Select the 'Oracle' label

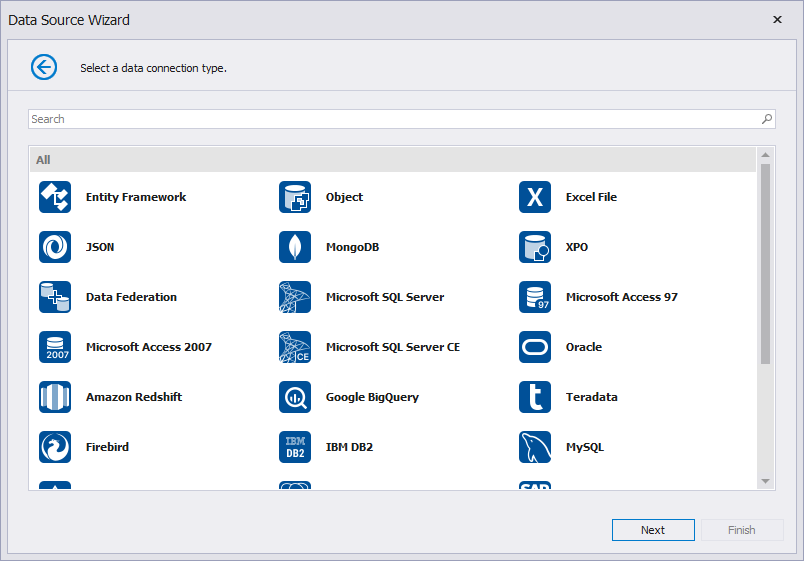pyautogui.click(x=584, y=347)
